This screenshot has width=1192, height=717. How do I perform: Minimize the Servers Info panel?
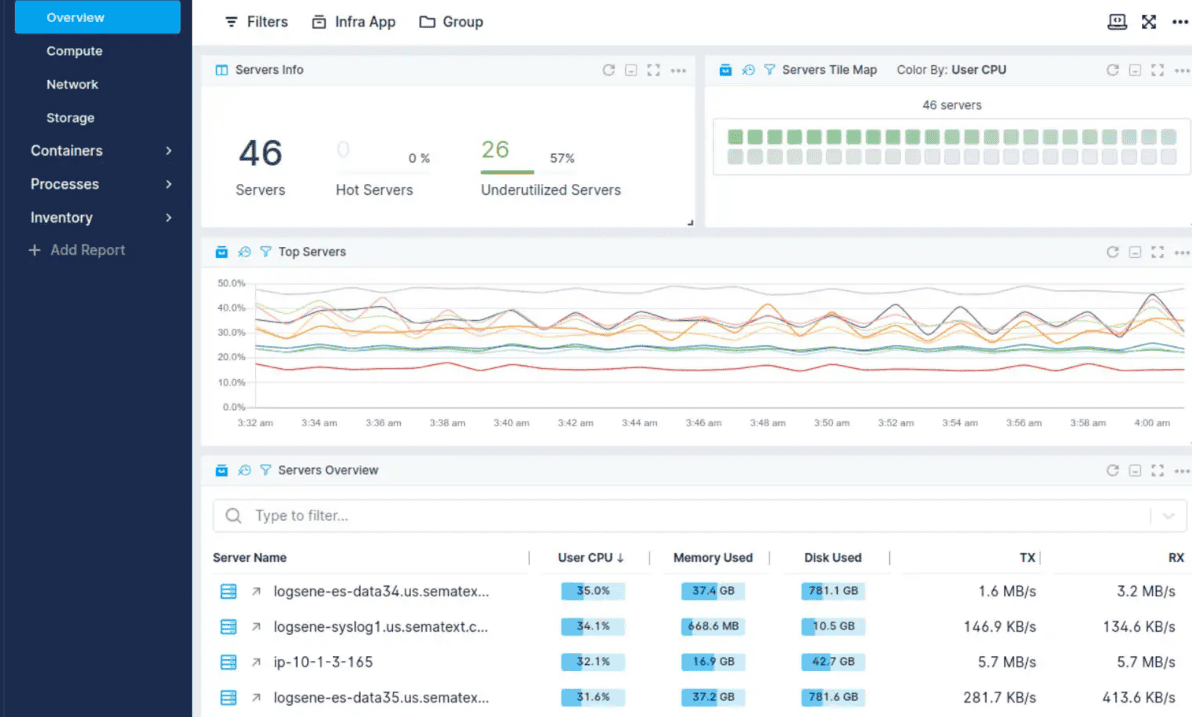[631, 70]
